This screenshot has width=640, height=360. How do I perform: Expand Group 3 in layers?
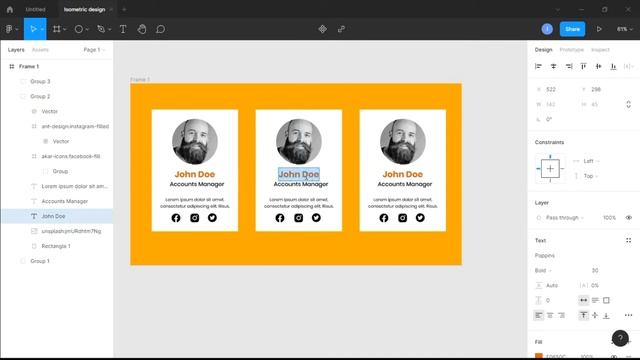coord(23,81)
